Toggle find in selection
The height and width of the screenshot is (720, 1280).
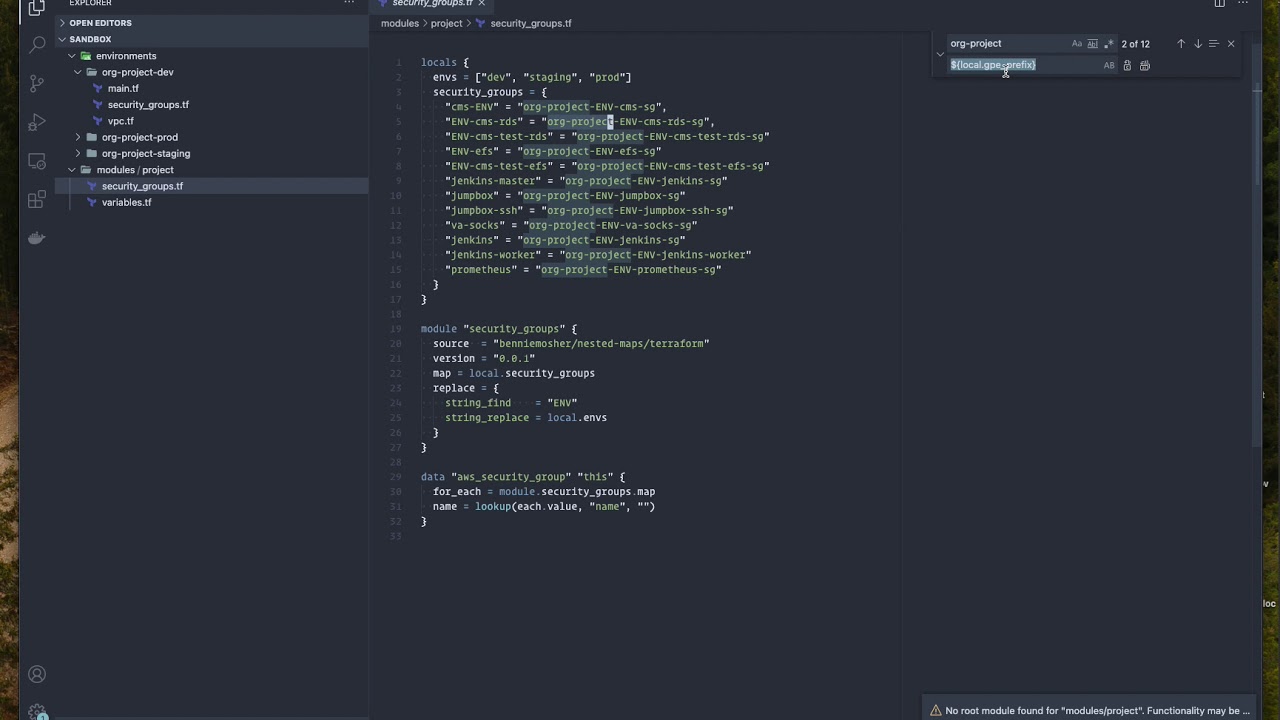1214,44
